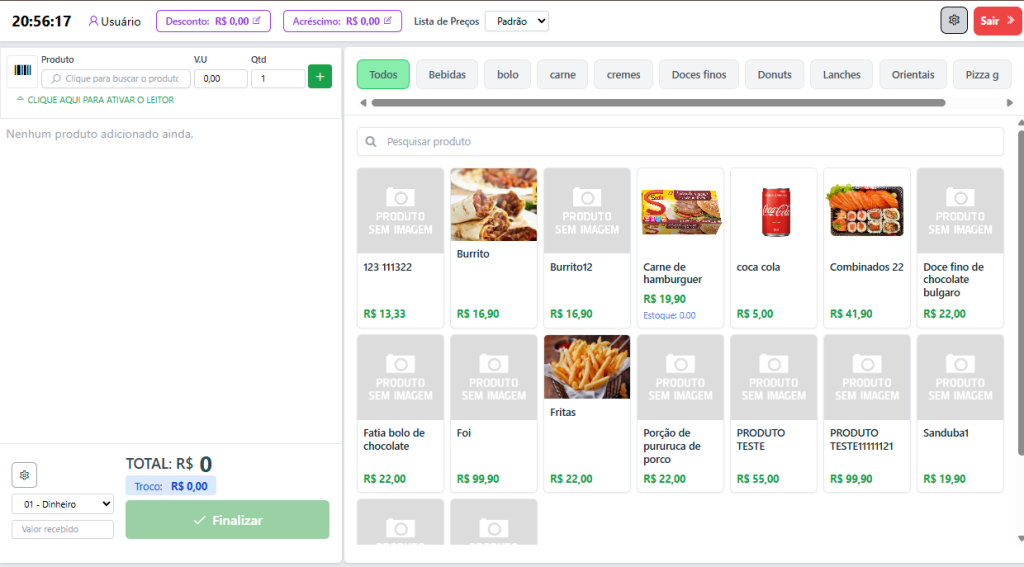The width and height of the screenshot is (1024, 567).
Task: Select the Carne de hamburguer image
Action: (680, 211)
